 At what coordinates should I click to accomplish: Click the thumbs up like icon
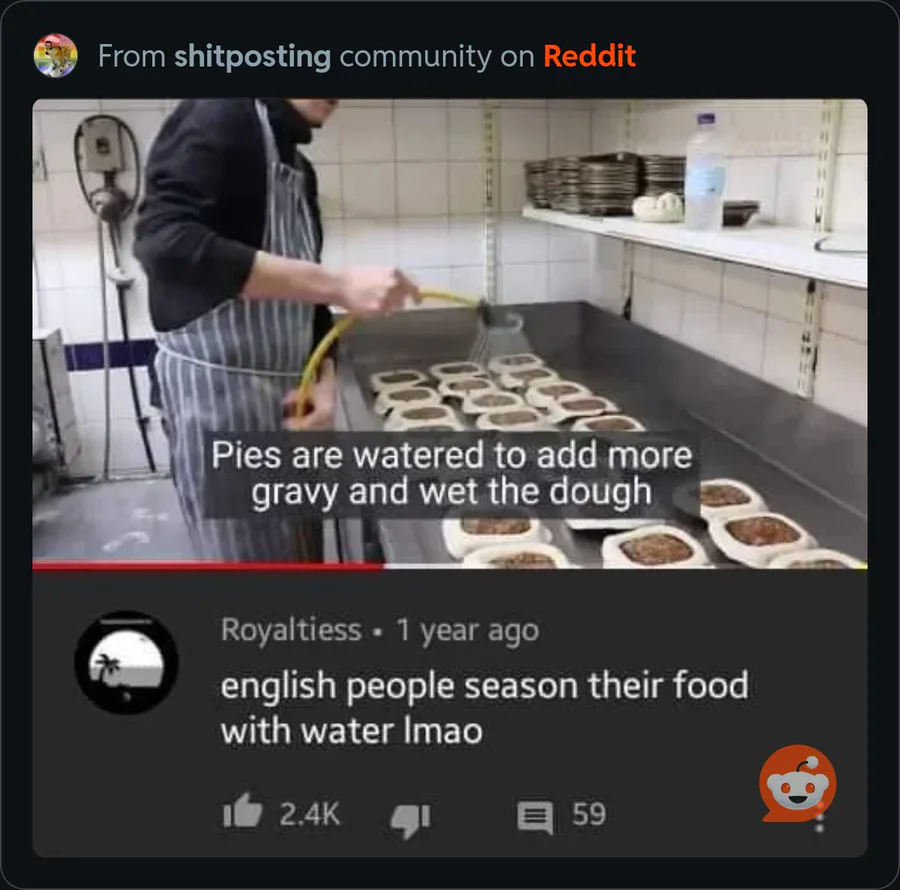242,811
